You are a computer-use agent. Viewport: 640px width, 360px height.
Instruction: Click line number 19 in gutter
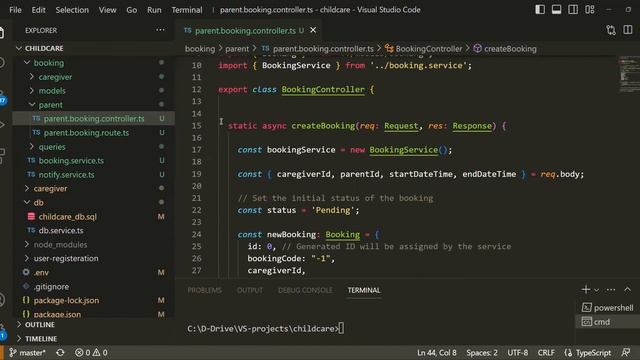pos(196,174)
